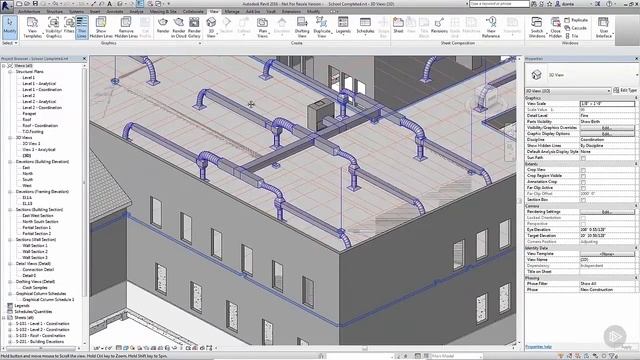Open the 3D View type selector dropdown
Image resolution: width=640 pixels, height=360 pixels.
(636, 75)
